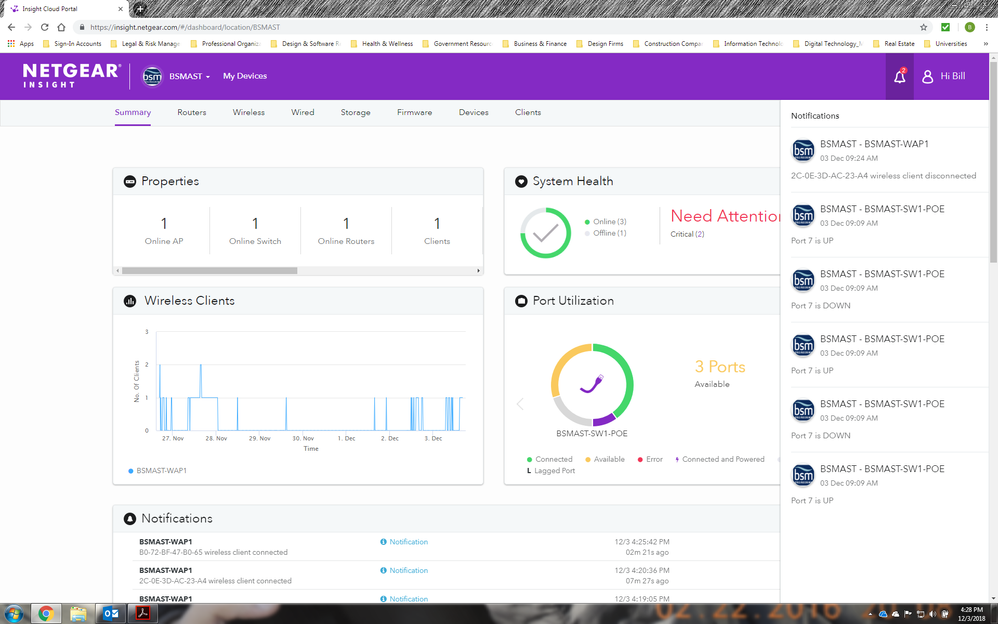This screenshot has width=998, height=624.
Task: Click Hi Bill account menu
Action: [x=953, y=76]
